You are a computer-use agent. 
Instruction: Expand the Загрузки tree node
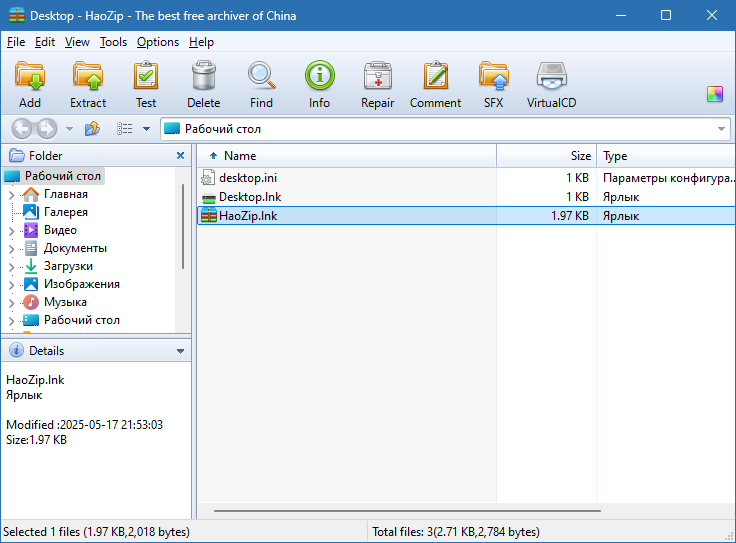point(12,267)
